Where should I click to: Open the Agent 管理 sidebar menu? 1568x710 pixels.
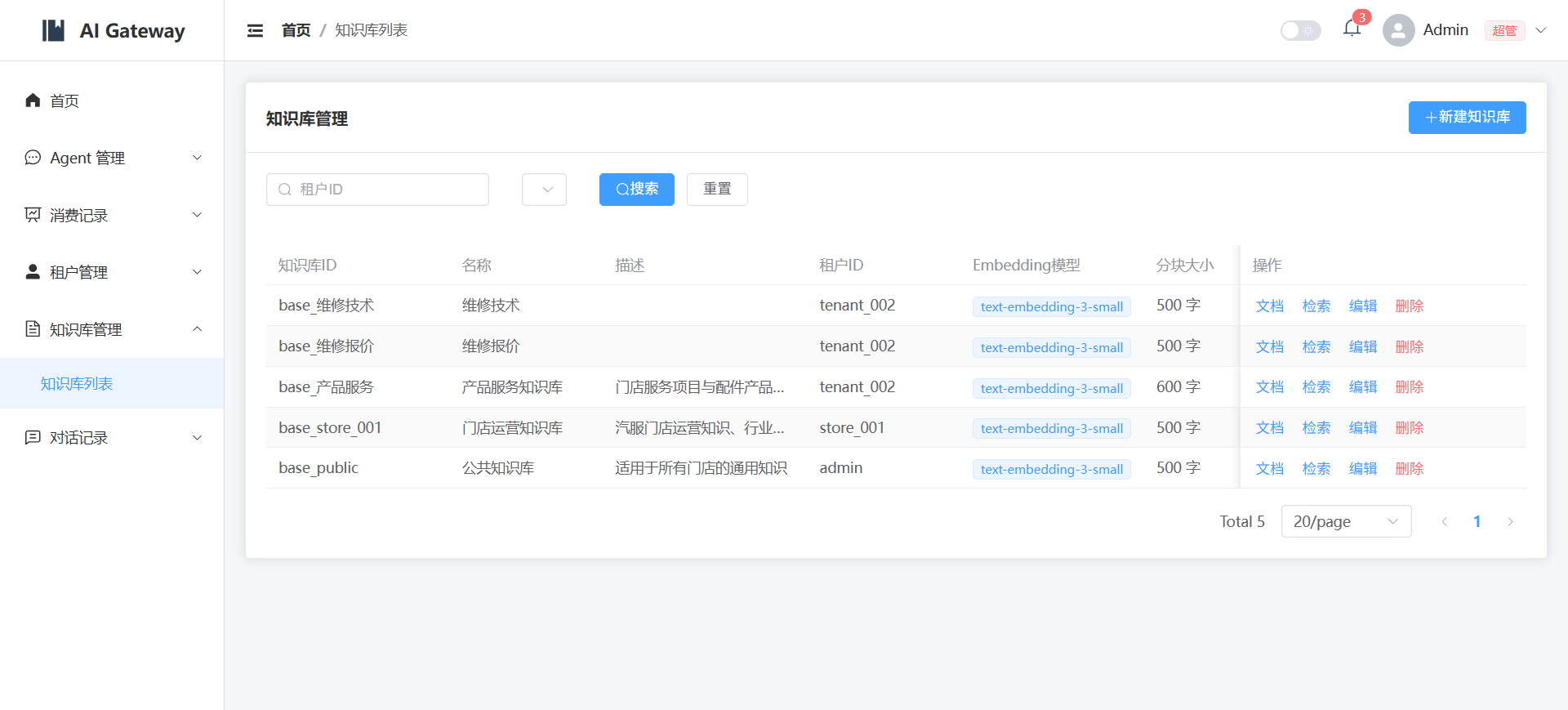tap(112, 158)
